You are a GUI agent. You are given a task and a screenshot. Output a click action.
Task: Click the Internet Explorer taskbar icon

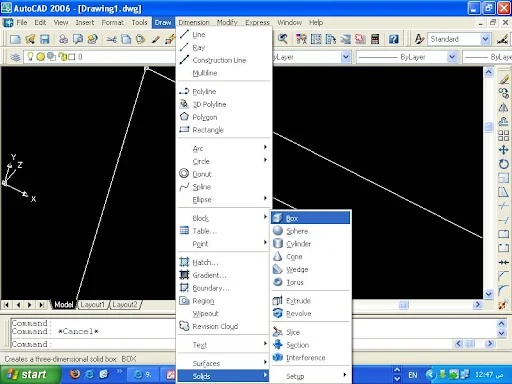point(89,374)
